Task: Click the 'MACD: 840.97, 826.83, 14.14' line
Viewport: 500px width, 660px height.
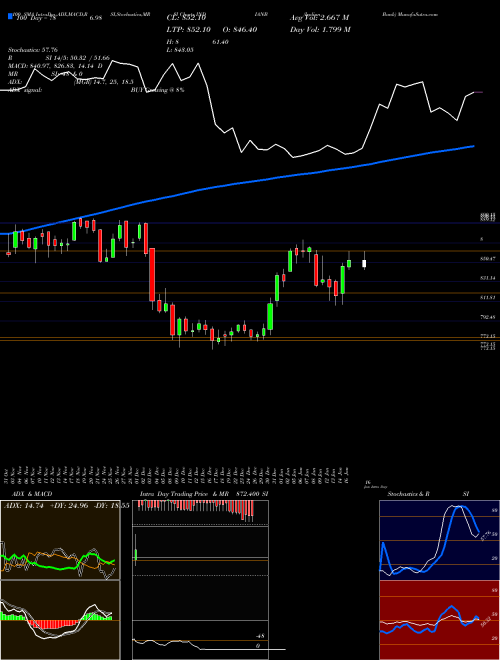Action: [52, 66]
